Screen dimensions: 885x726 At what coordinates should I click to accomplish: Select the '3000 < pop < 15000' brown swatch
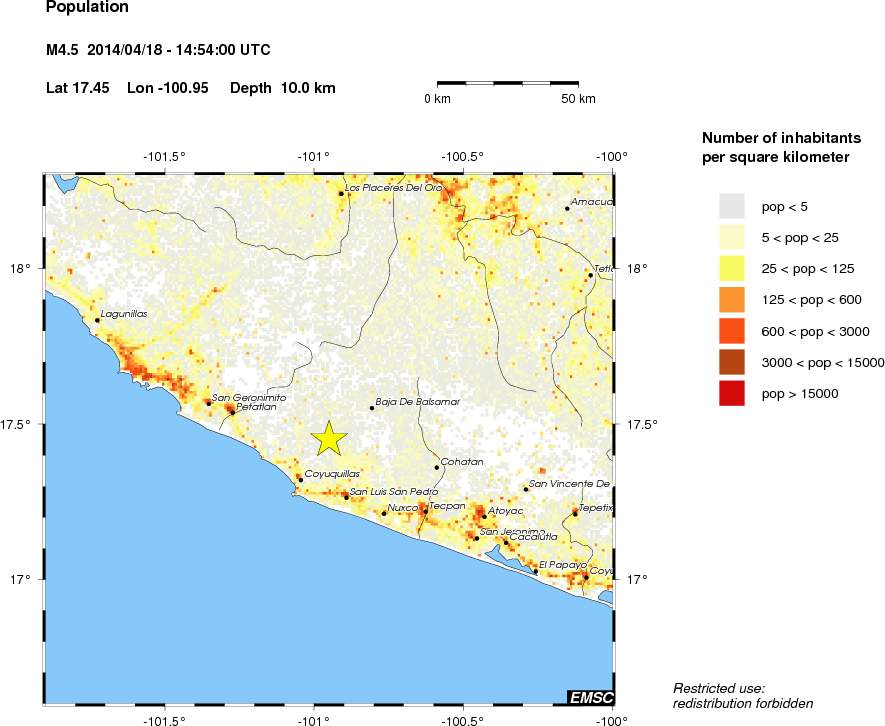point(732,362)
